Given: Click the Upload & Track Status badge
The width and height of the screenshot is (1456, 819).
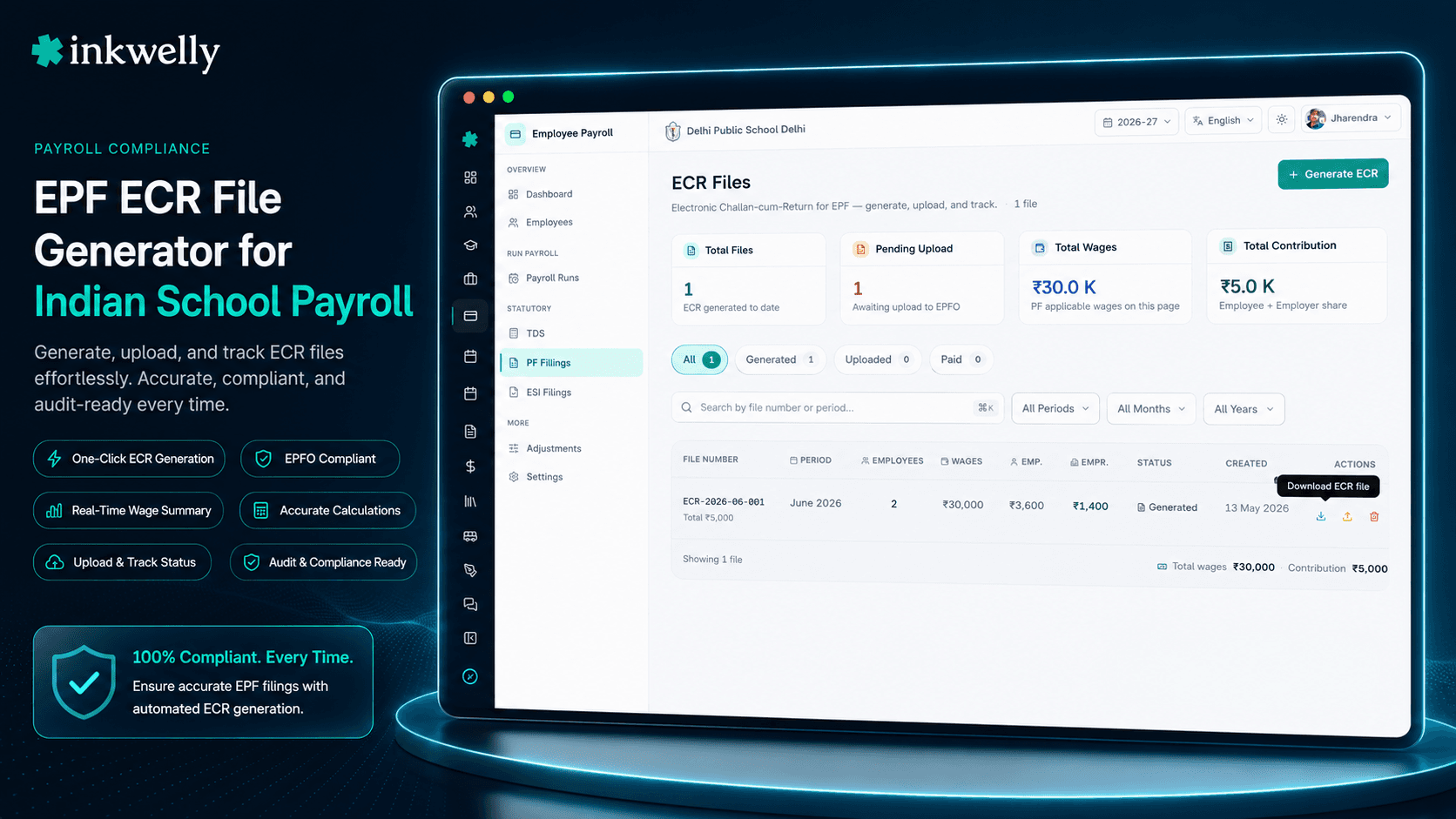Looking at the screenshot, I should click(122, 562).
